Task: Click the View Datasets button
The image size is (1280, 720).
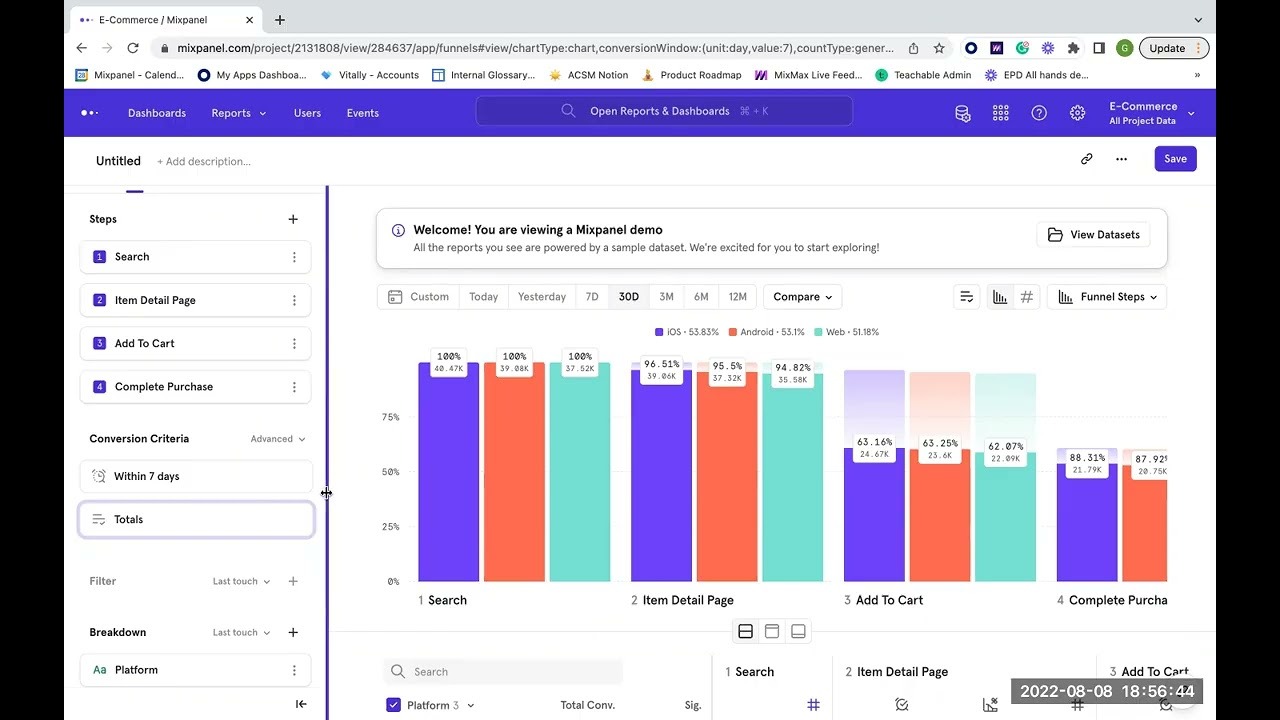Action: [1093, 235]
